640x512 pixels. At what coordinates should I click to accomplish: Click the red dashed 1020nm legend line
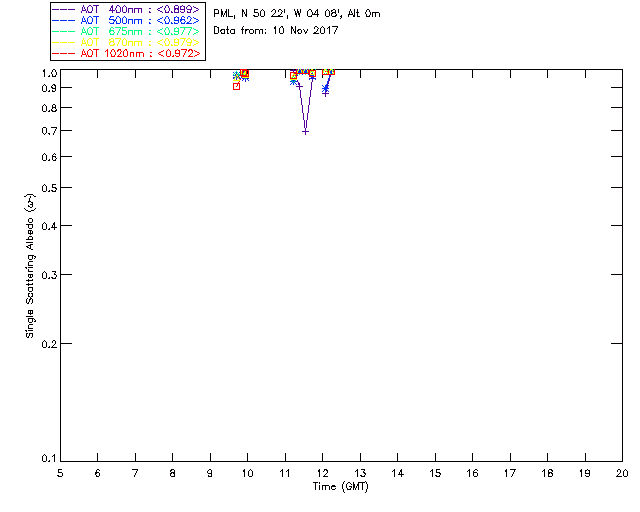coord(64,54)
